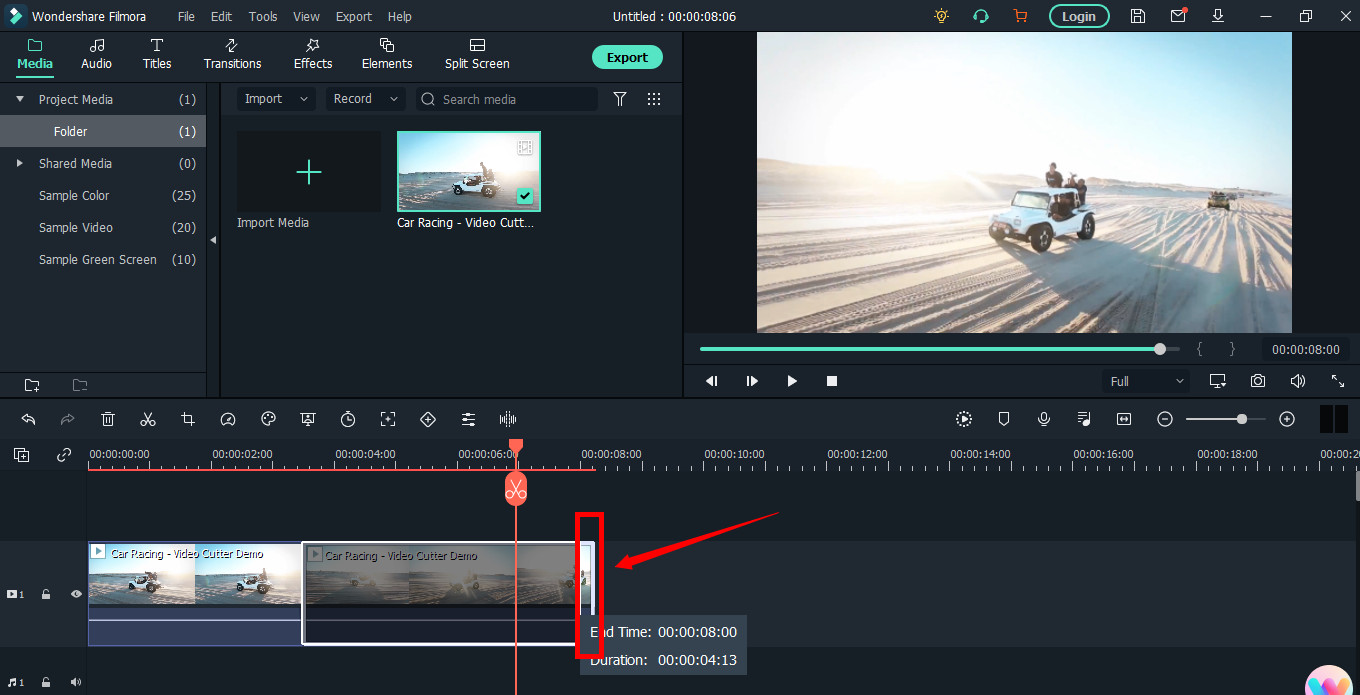The width and height of the screenshot is (1360, 695).
Task: Click the snapshot camera icon
Action: (x=1257, y=381)
